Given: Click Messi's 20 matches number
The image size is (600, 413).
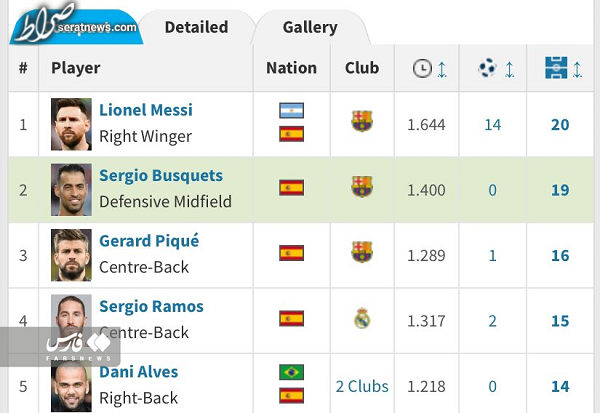Looking at the screenshot, I should pyautogui.click(x=560, y=125).
